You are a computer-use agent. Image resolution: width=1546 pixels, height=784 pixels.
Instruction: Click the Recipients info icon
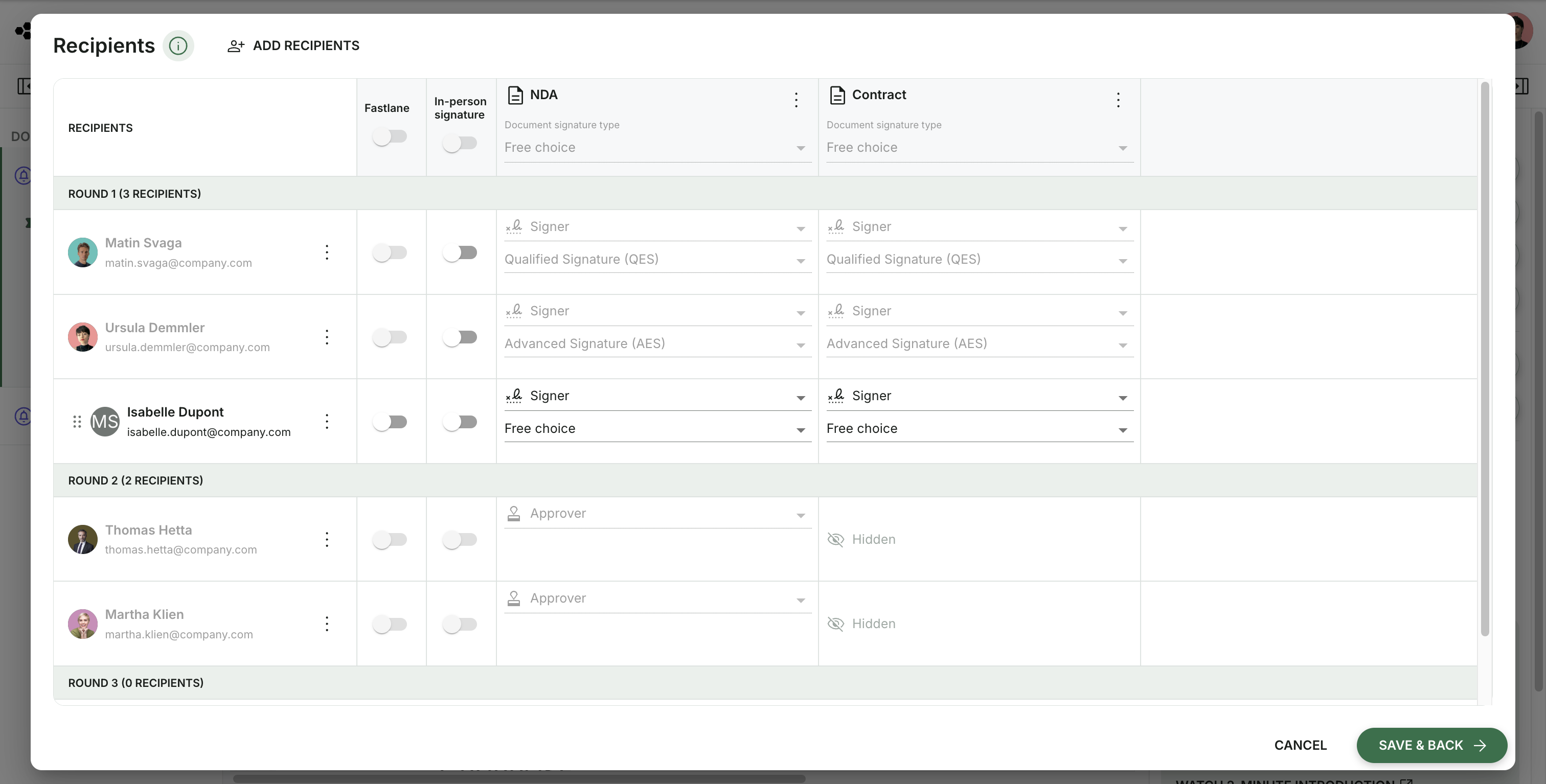pos(178,45)
